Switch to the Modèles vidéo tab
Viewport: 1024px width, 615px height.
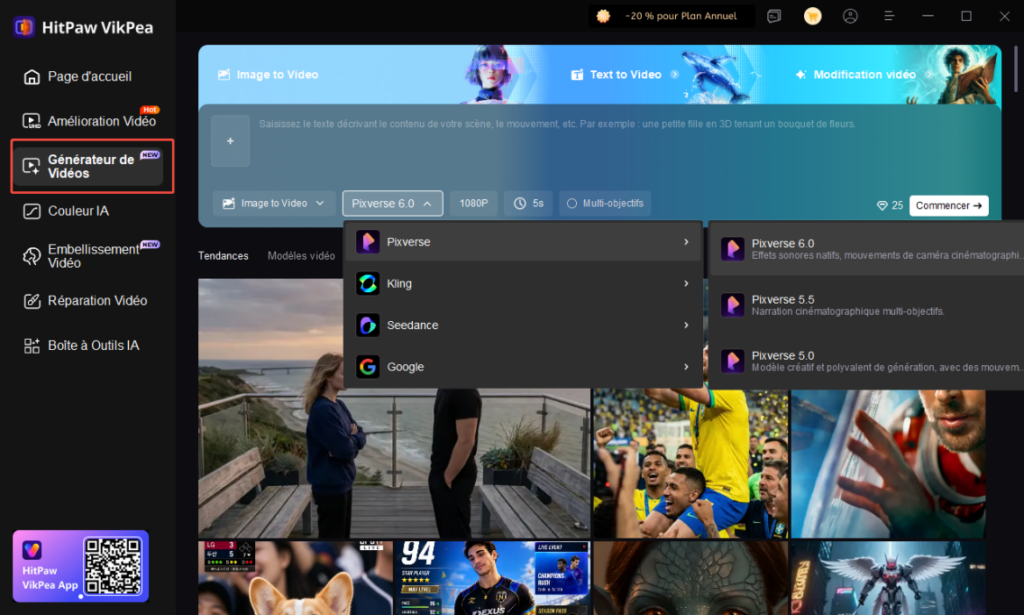coord(301,256)
